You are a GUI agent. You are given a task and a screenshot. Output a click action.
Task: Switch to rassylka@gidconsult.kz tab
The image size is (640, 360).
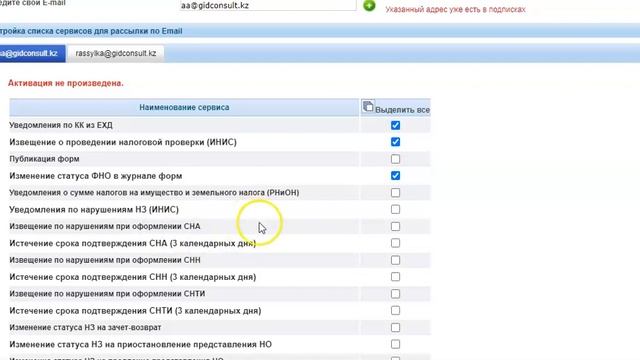116,53
